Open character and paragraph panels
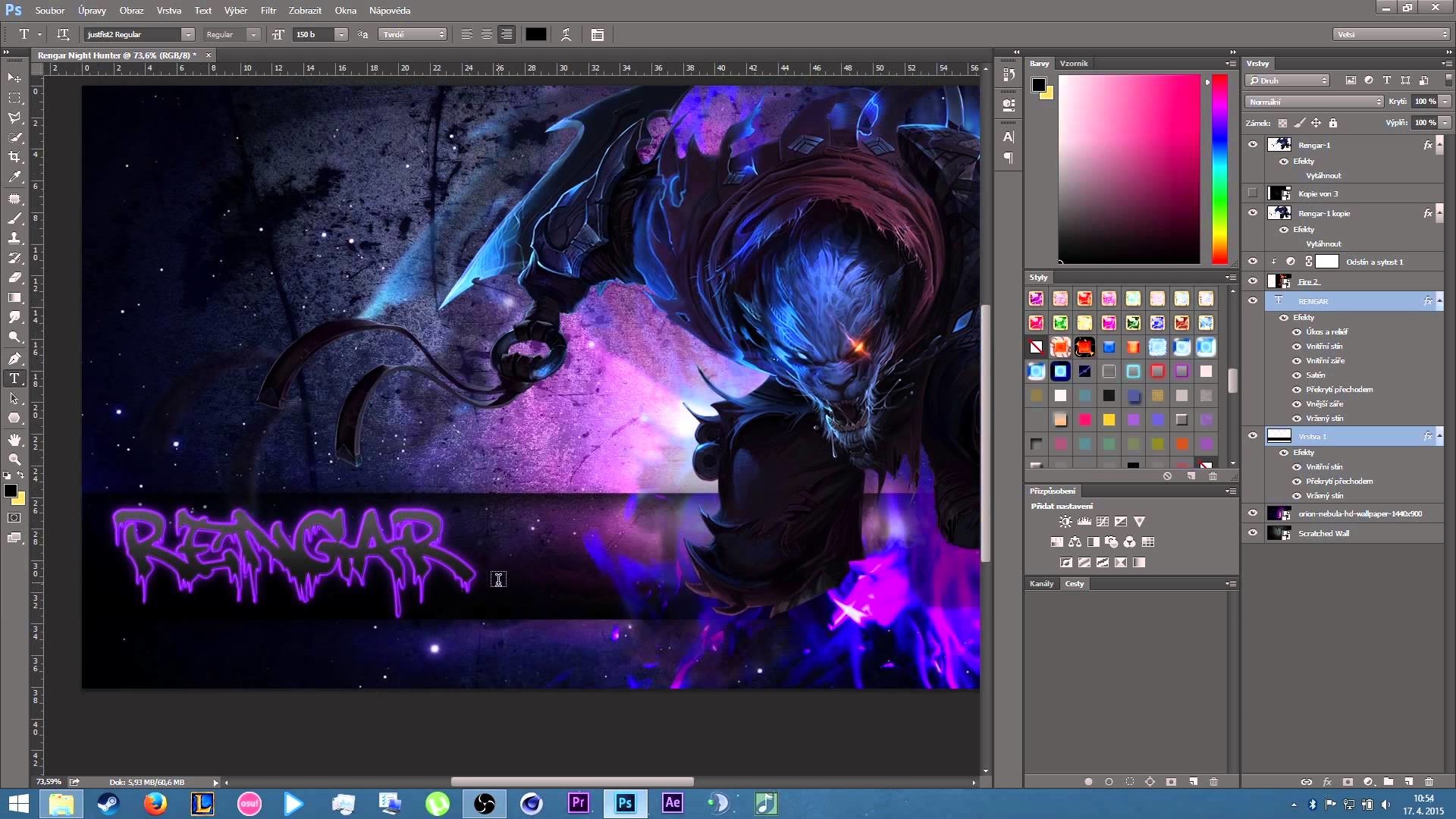 598,34
